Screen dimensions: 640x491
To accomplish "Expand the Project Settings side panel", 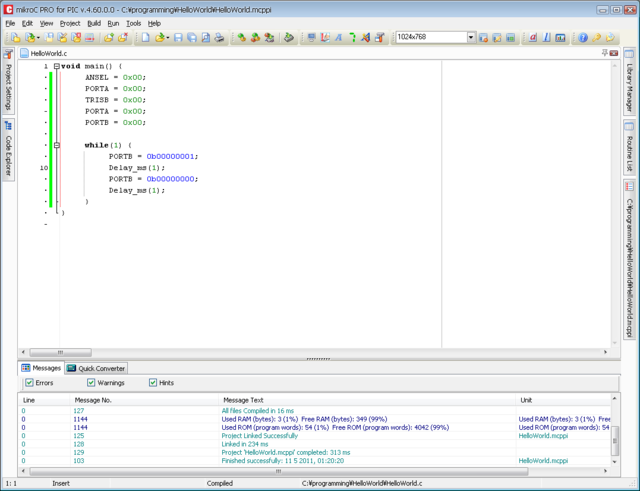I will pyautogui.click(x=8, y=80).
